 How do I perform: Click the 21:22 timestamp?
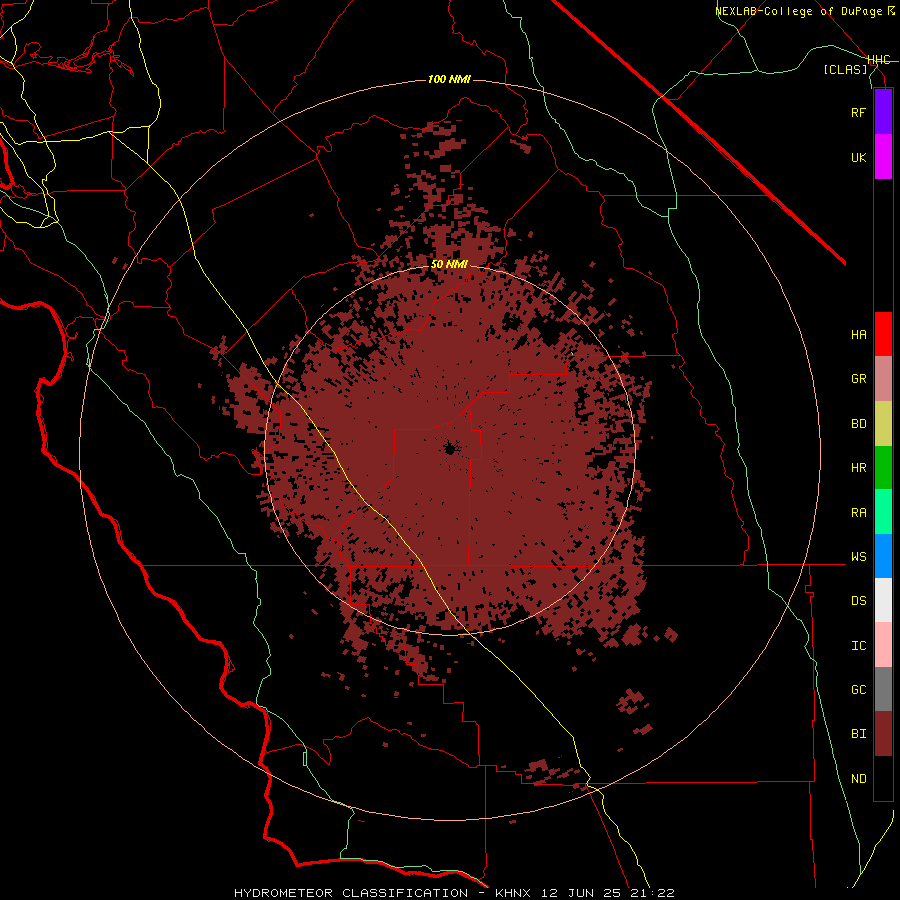655,893
